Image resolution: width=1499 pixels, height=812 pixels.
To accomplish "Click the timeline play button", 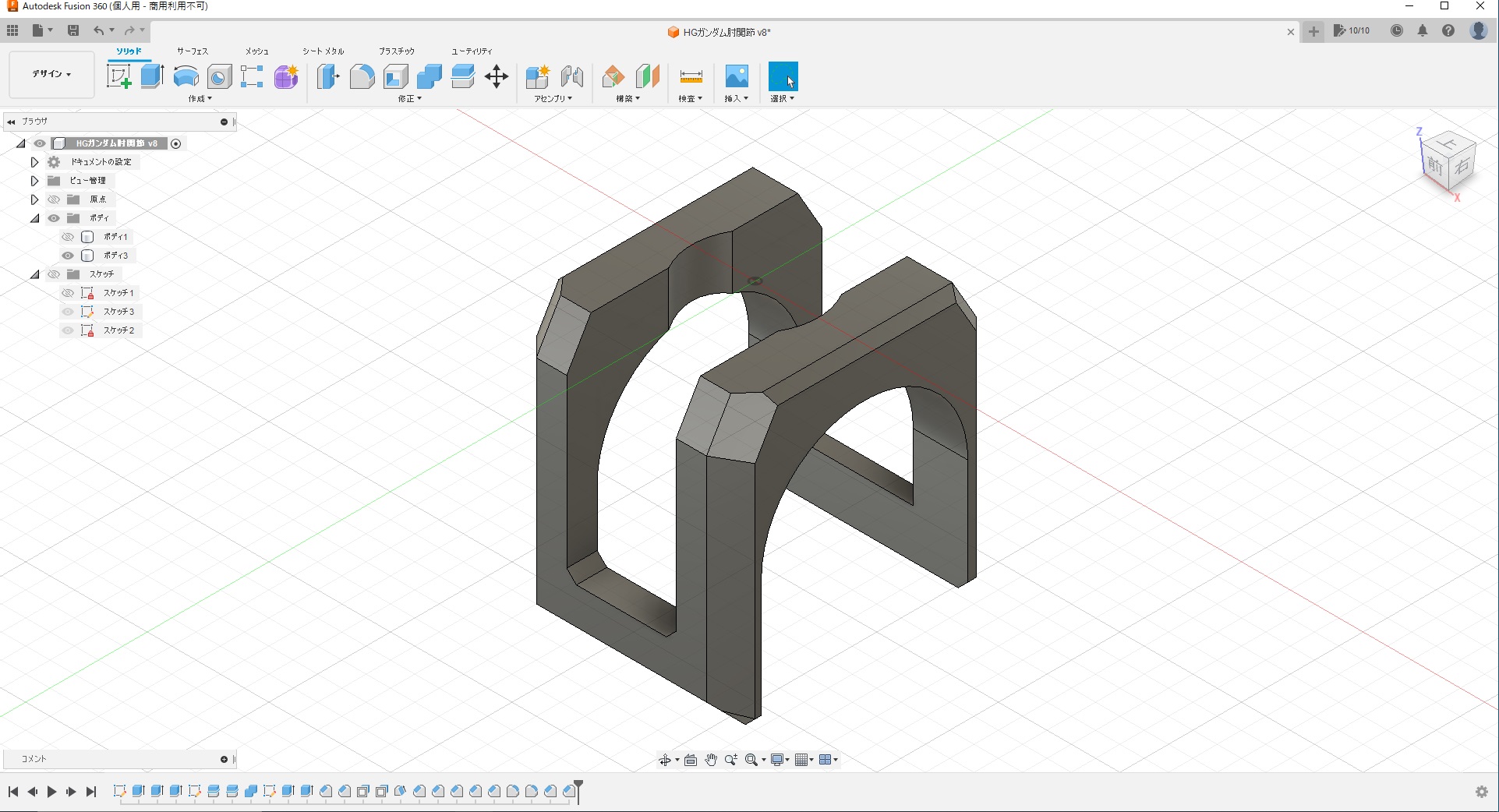I will pyautogui.click(x=51, y=792).
